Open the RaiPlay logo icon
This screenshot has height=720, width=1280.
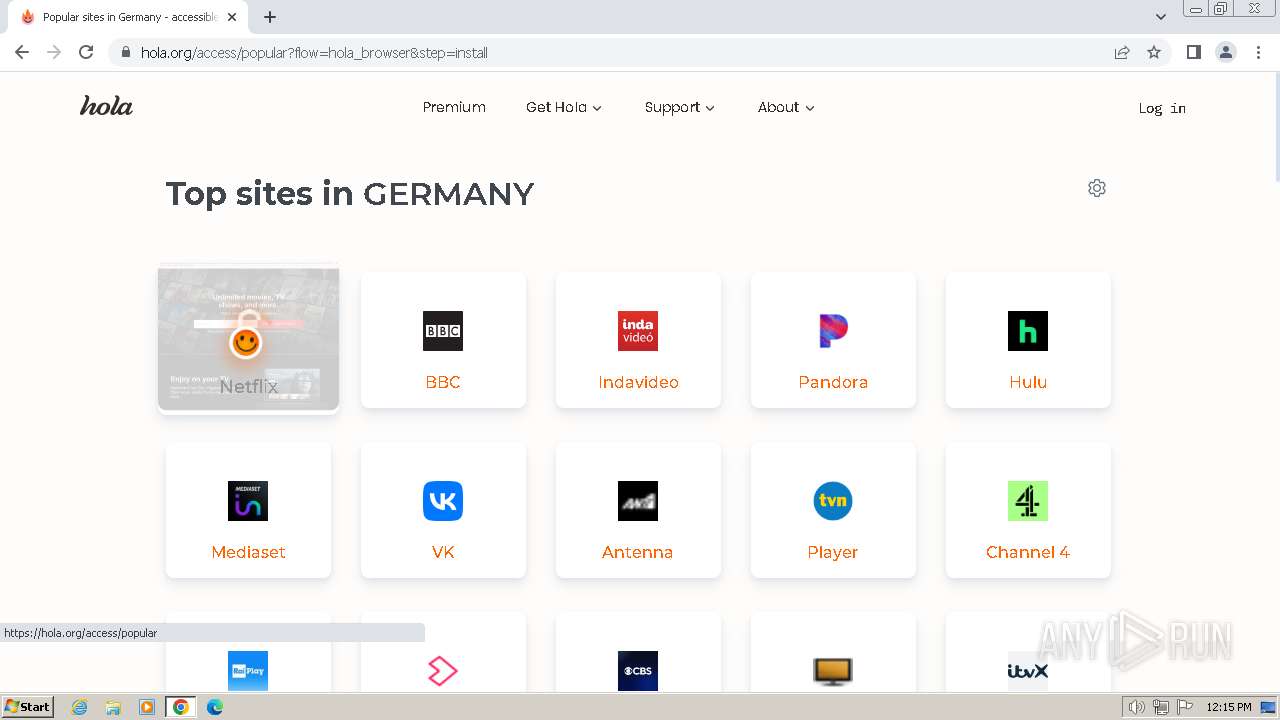pyautogui.click(x=248, y=671)
